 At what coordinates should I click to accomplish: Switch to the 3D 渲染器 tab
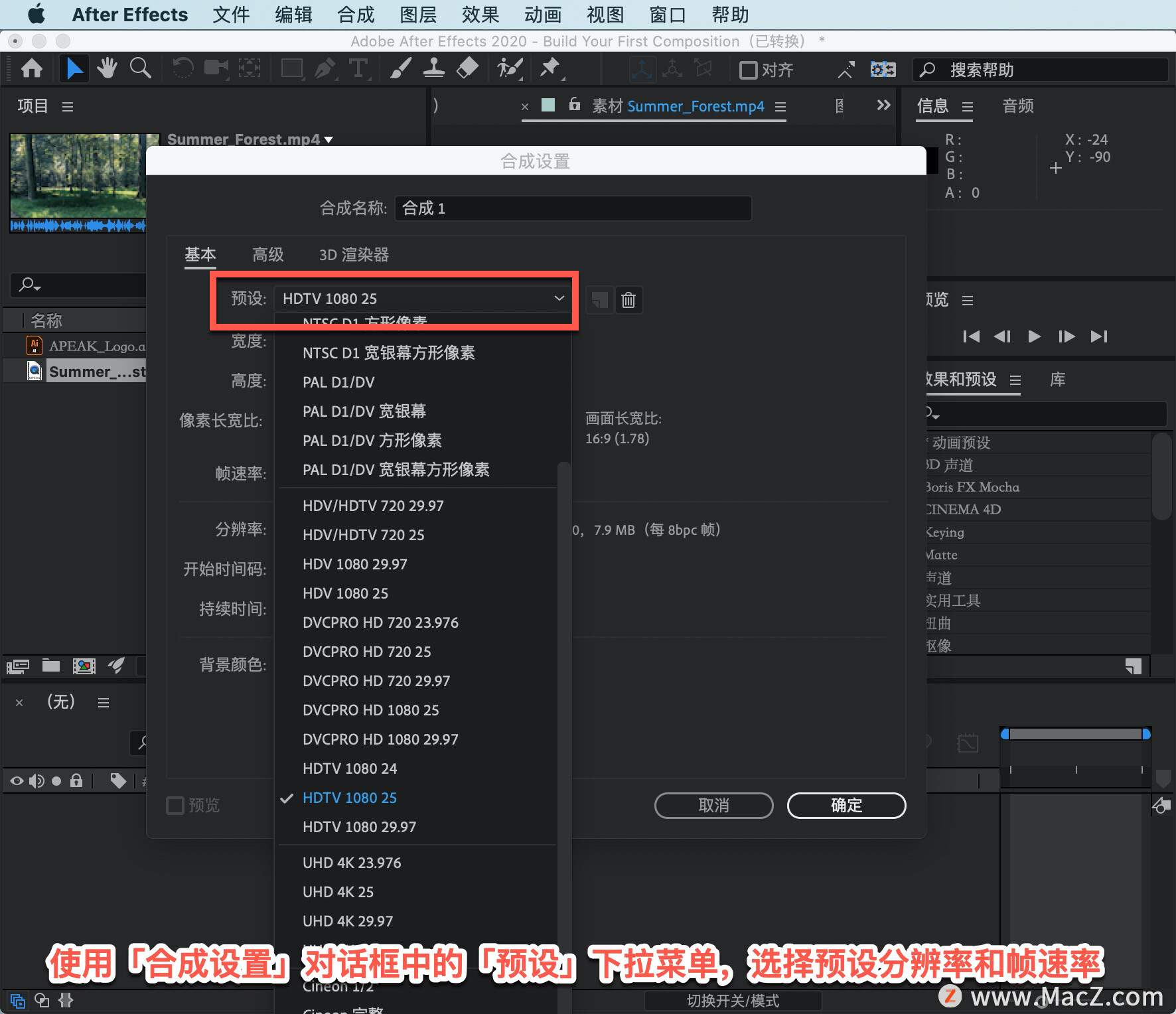coord(354,255)
